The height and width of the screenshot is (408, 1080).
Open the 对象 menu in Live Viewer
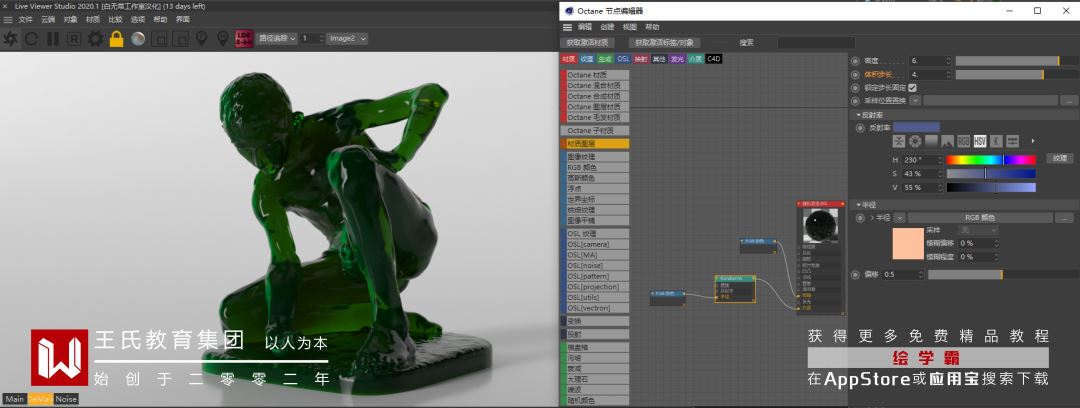pyautogui.click(x=70, y=20)
